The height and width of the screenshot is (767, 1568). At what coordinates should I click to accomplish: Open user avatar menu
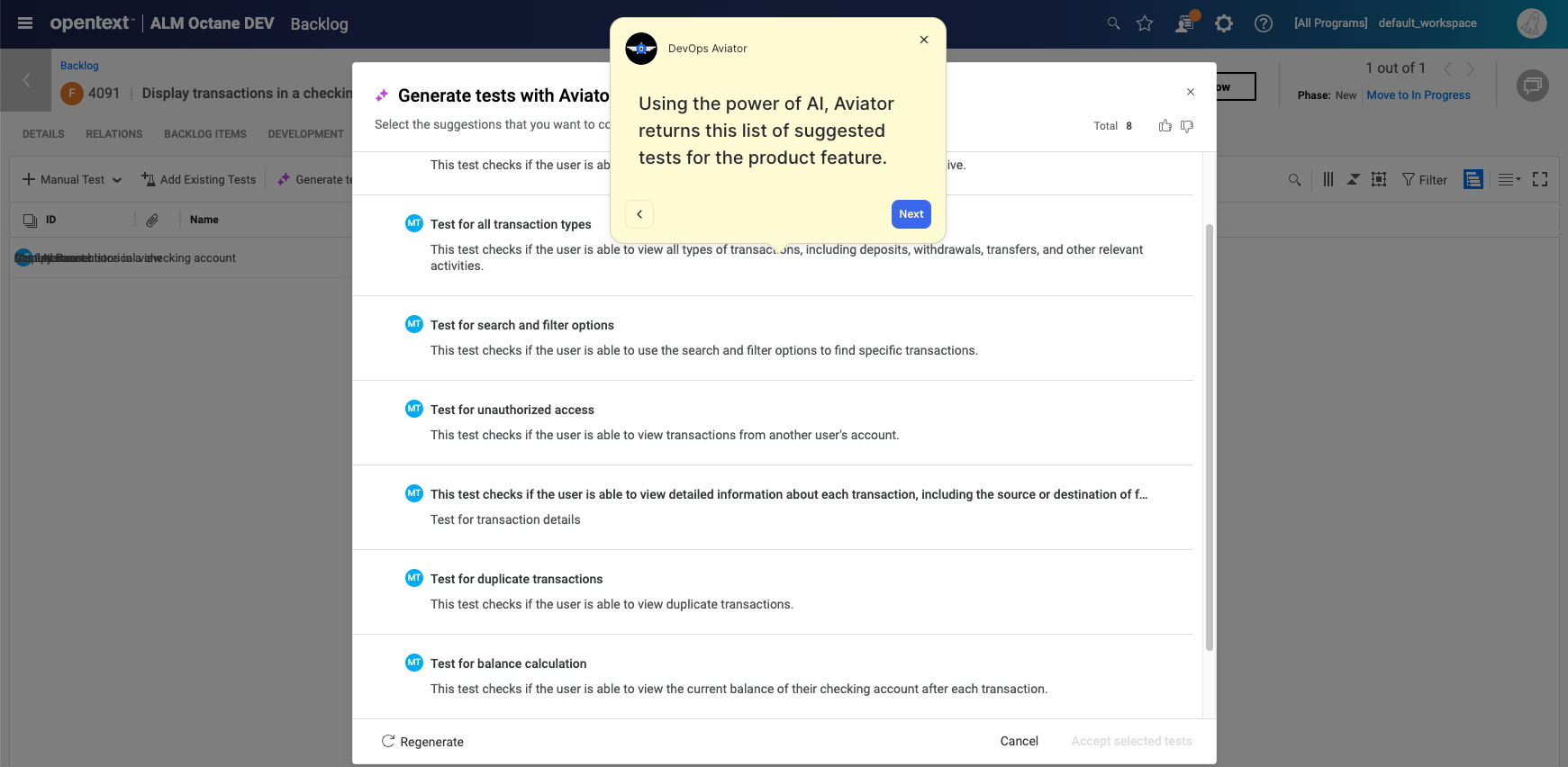[1531, 23]
